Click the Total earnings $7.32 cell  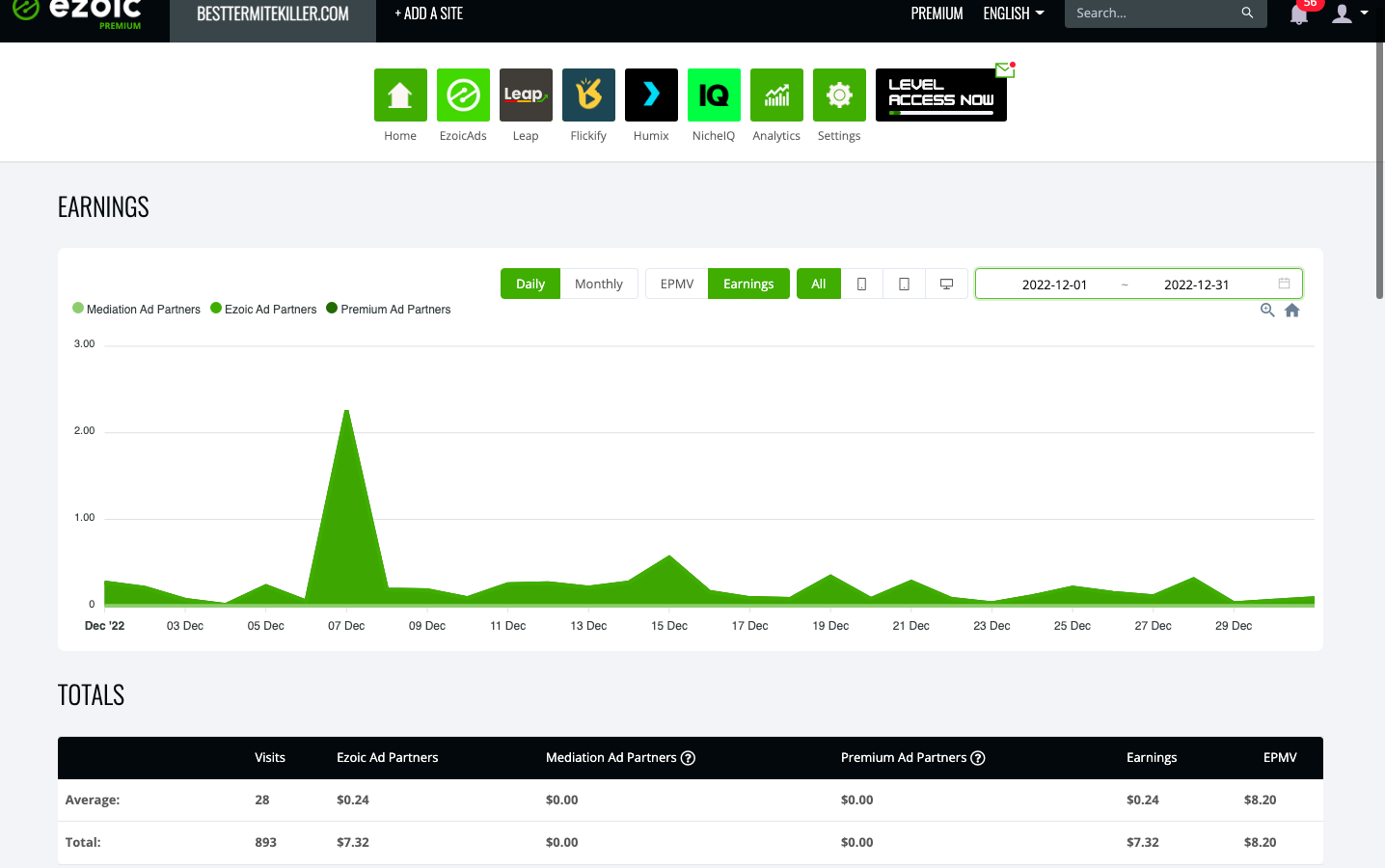coord(1143,842)
